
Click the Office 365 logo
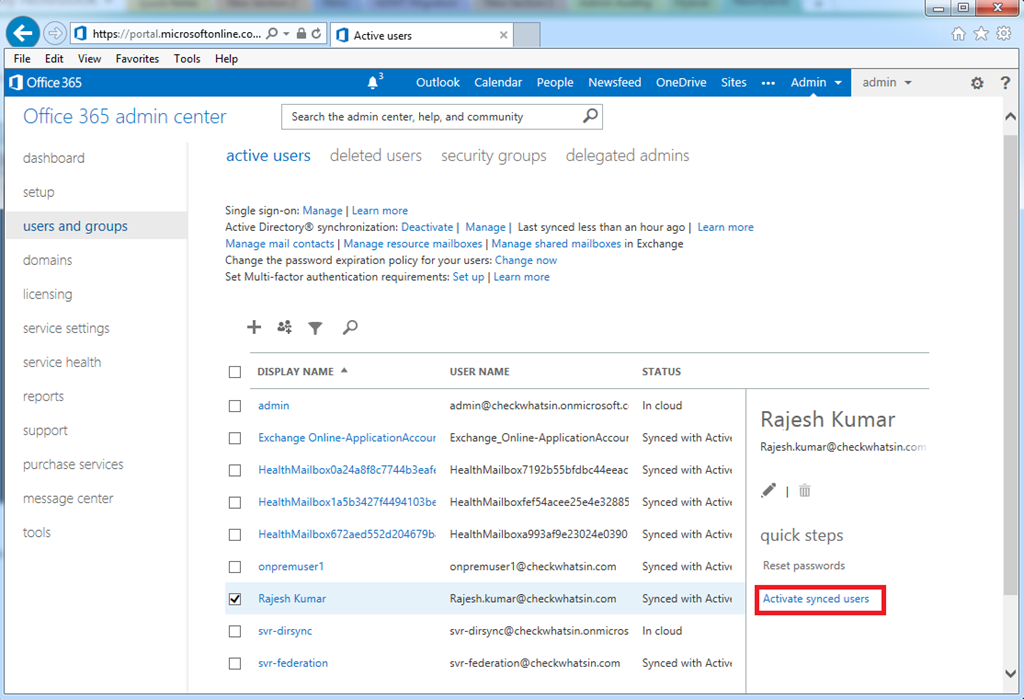(x=46, y=82)
